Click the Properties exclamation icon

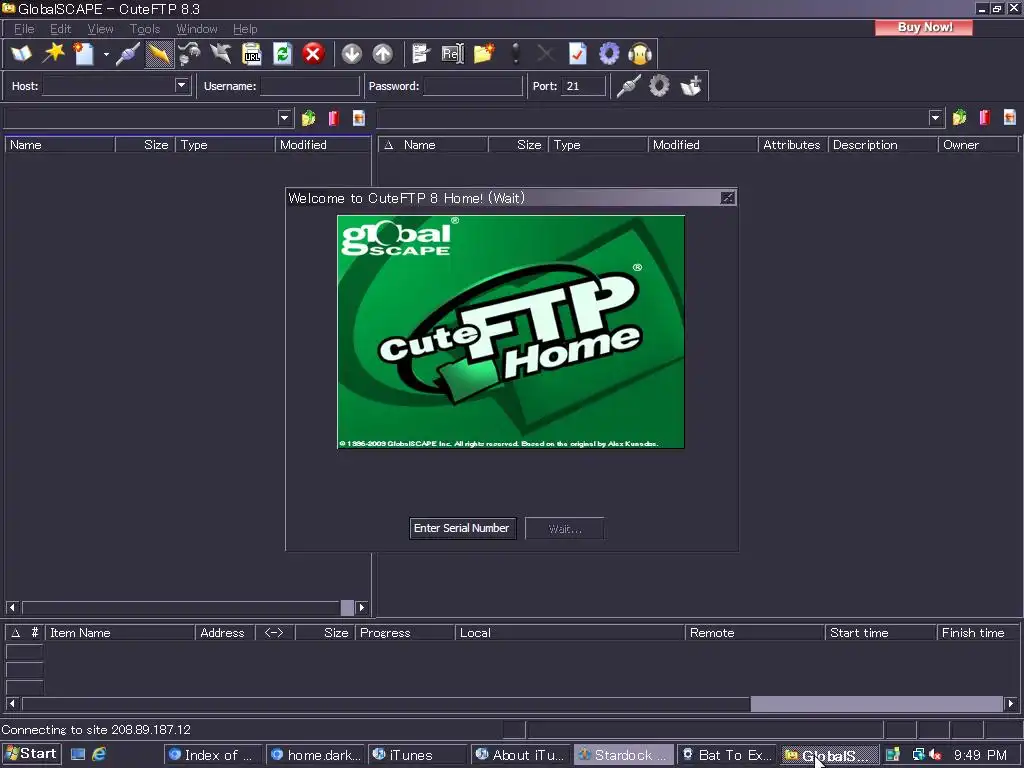[x=516, y=54]
